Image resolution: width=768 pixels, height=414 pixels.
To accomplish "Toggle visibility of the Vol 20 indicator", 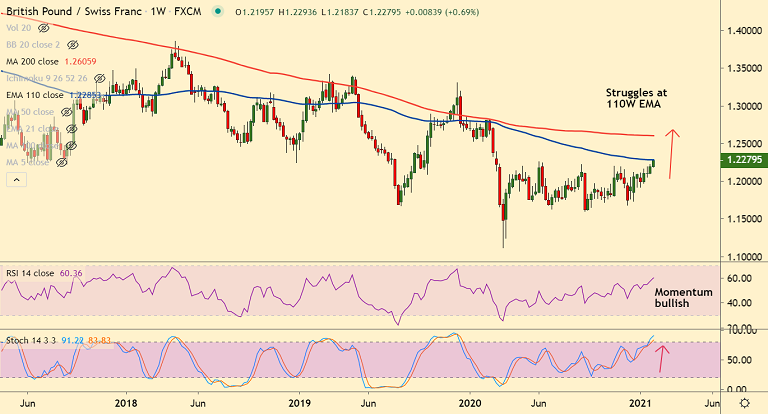I will (44, 28).
